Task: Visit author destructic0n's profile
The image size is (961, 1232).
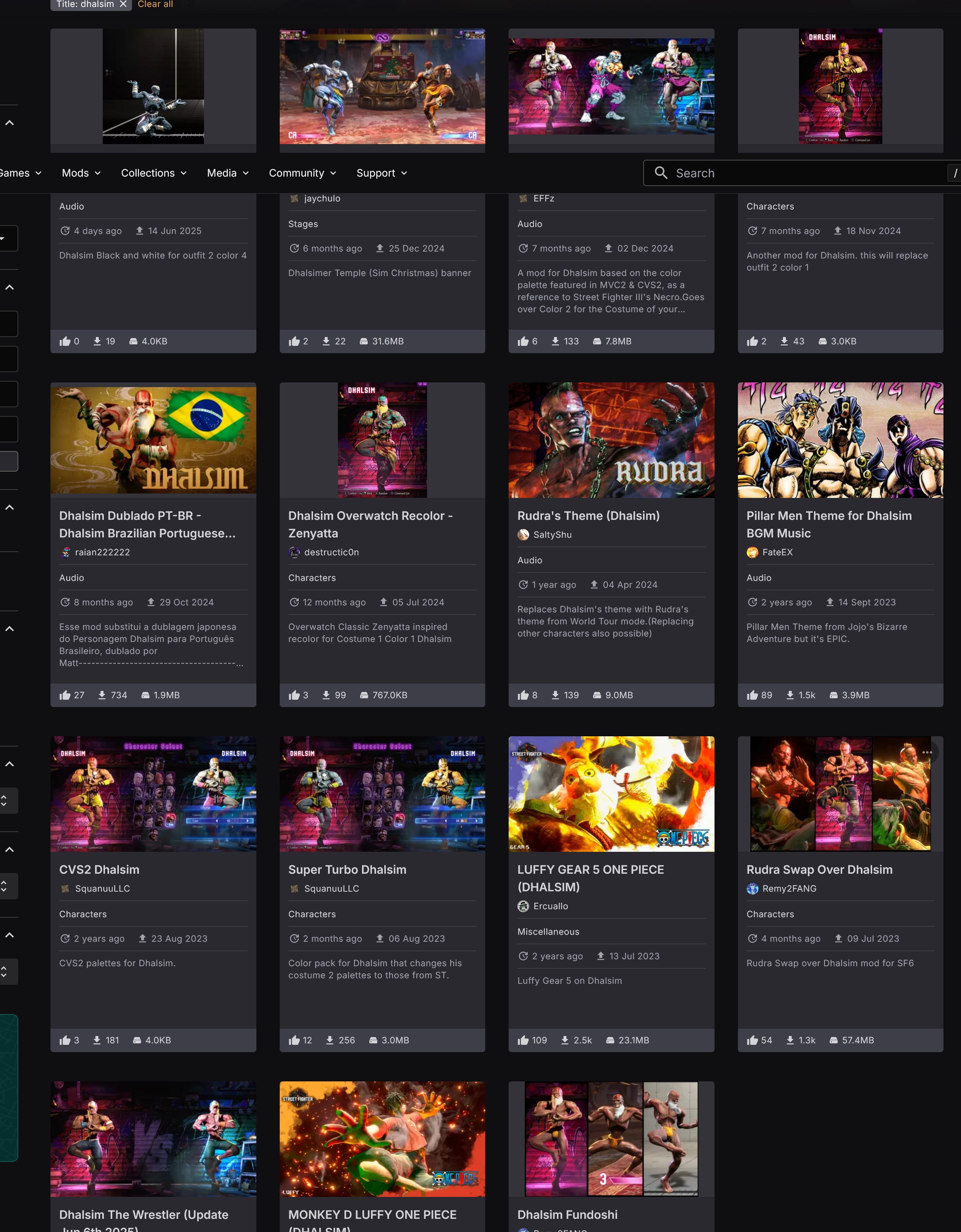Action: tap(331, 552)
